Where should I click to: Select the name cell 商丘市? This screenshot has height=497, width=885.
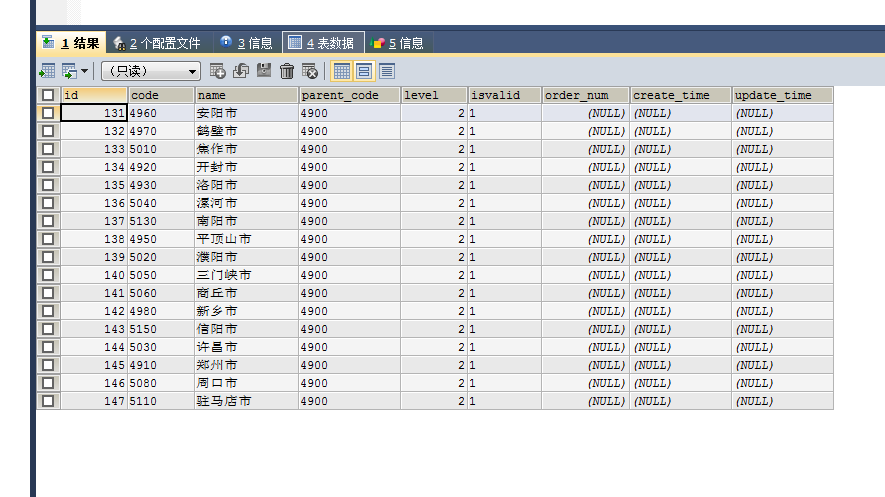(246, 293)
